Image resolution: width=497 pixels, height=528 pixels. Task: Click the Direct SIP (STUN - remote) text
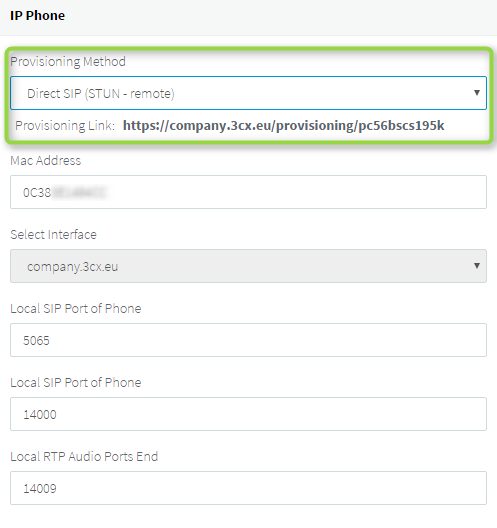pyautogui.click(x=101, y=94)
